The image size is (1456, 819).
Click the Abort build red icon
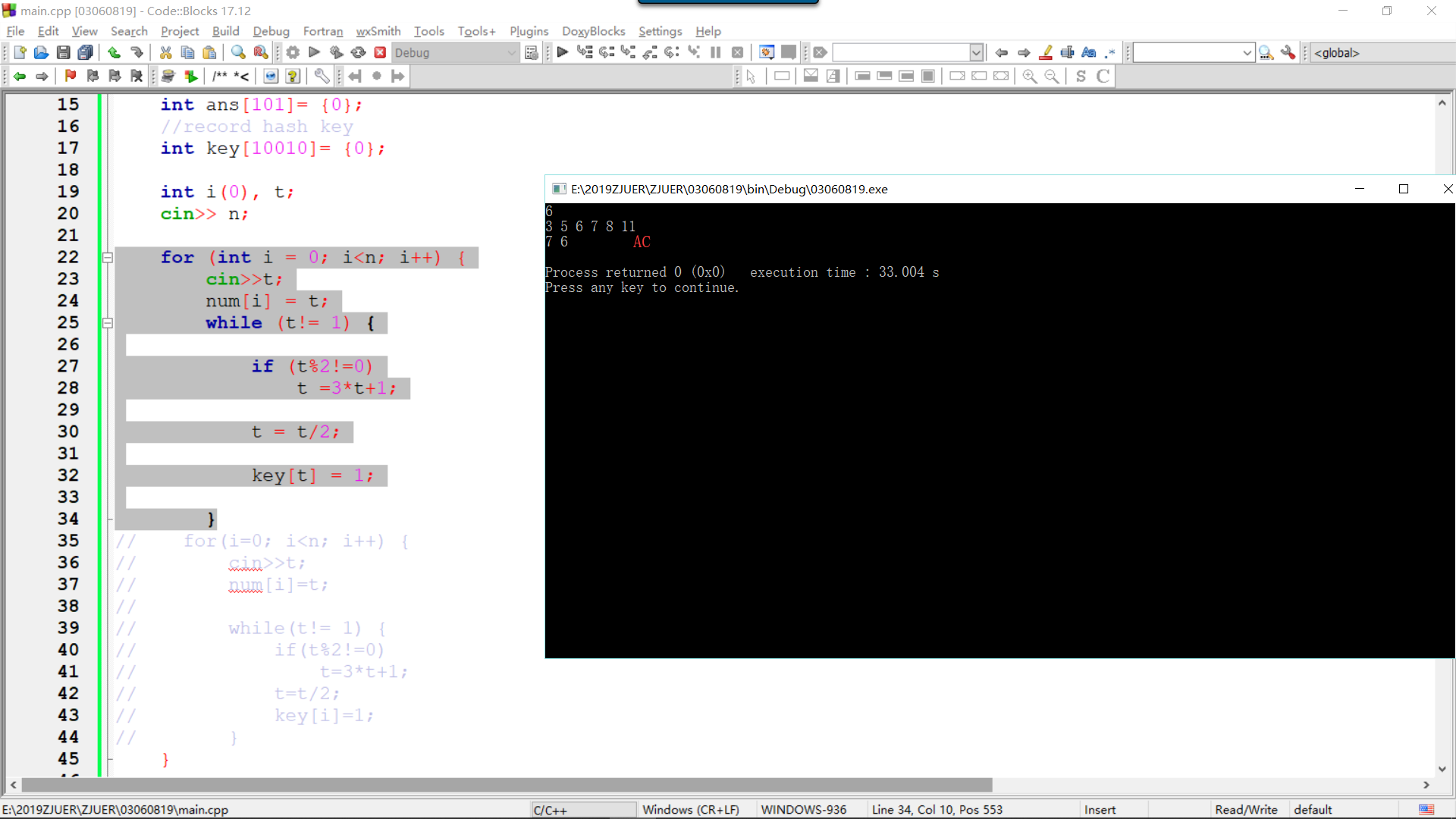380,52
